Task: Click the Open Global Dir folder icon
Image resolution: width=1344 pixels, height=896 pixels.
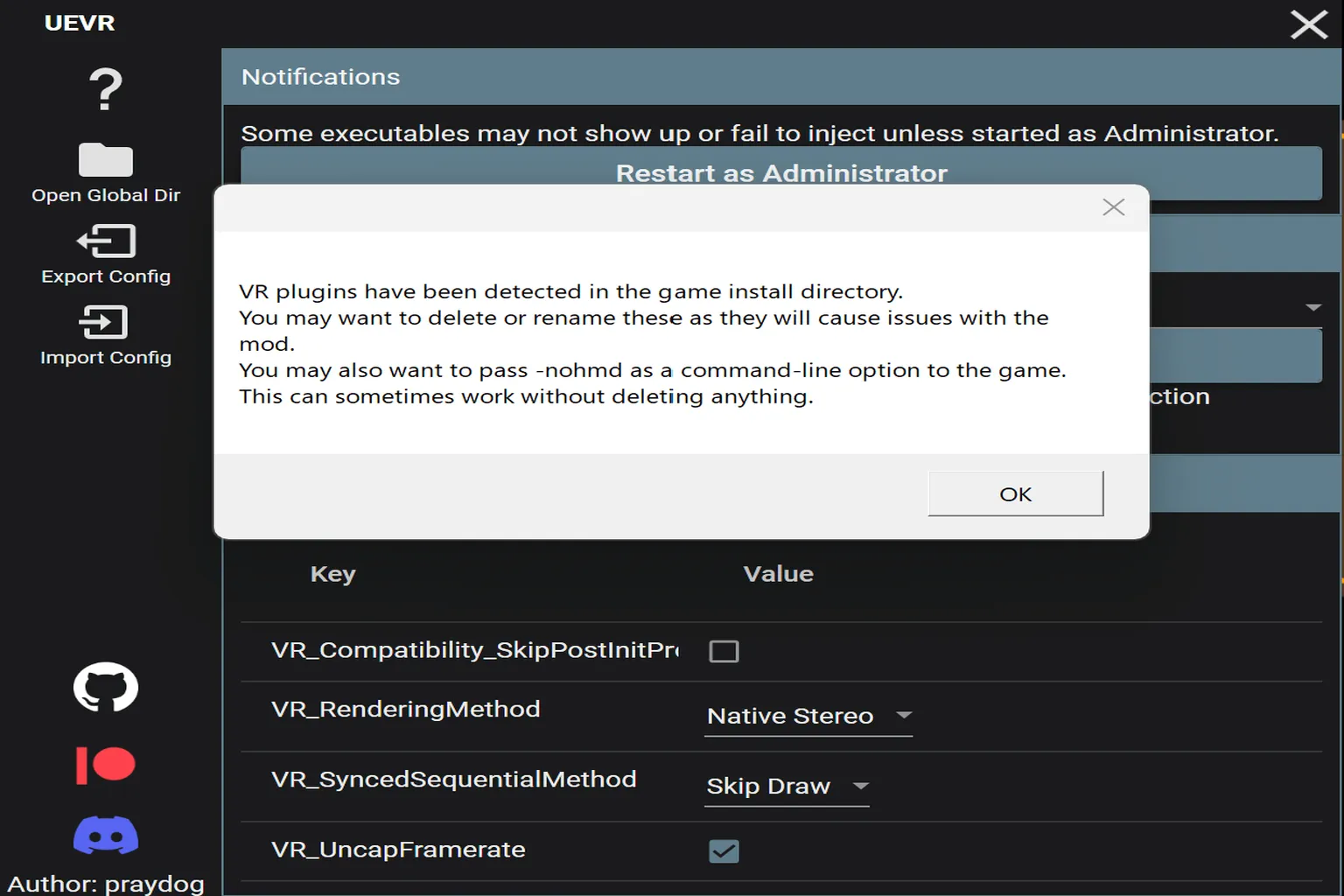Action: tap(106, 160)
